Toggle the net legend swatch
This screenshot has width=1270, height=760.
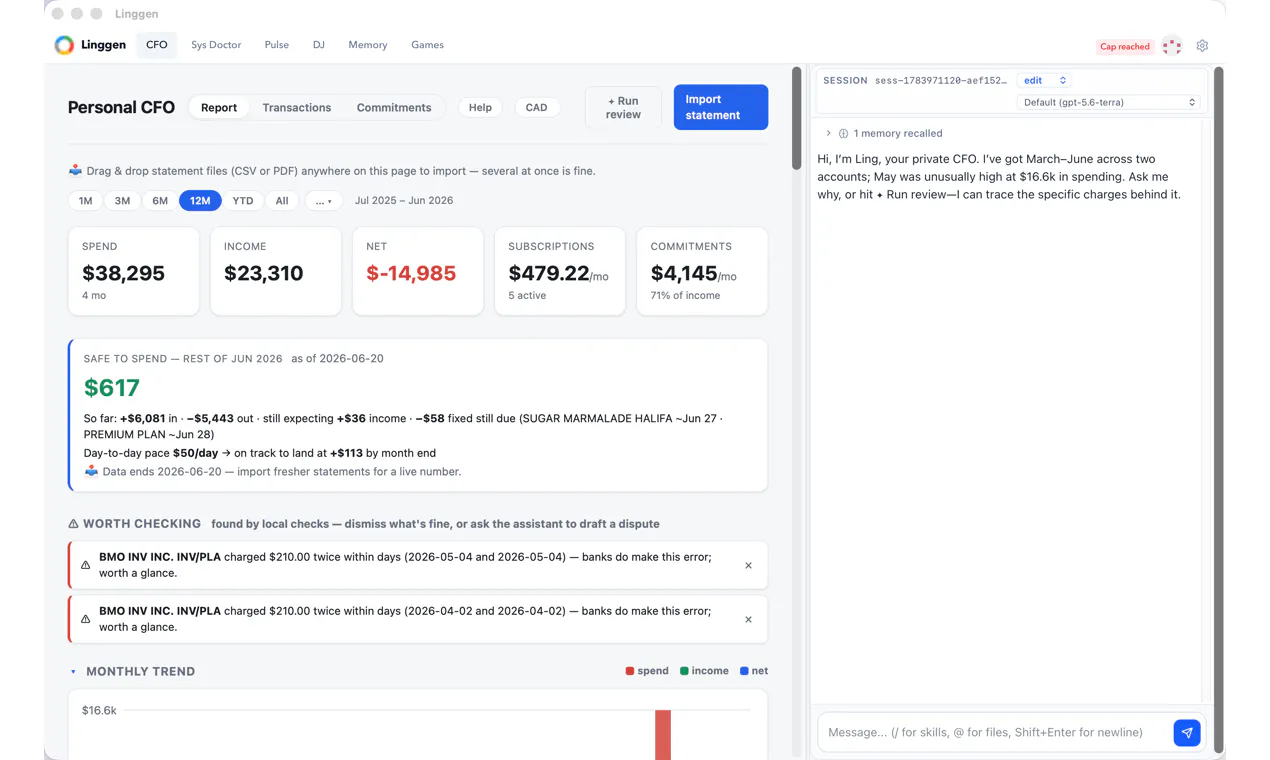[x=744, y=672]
